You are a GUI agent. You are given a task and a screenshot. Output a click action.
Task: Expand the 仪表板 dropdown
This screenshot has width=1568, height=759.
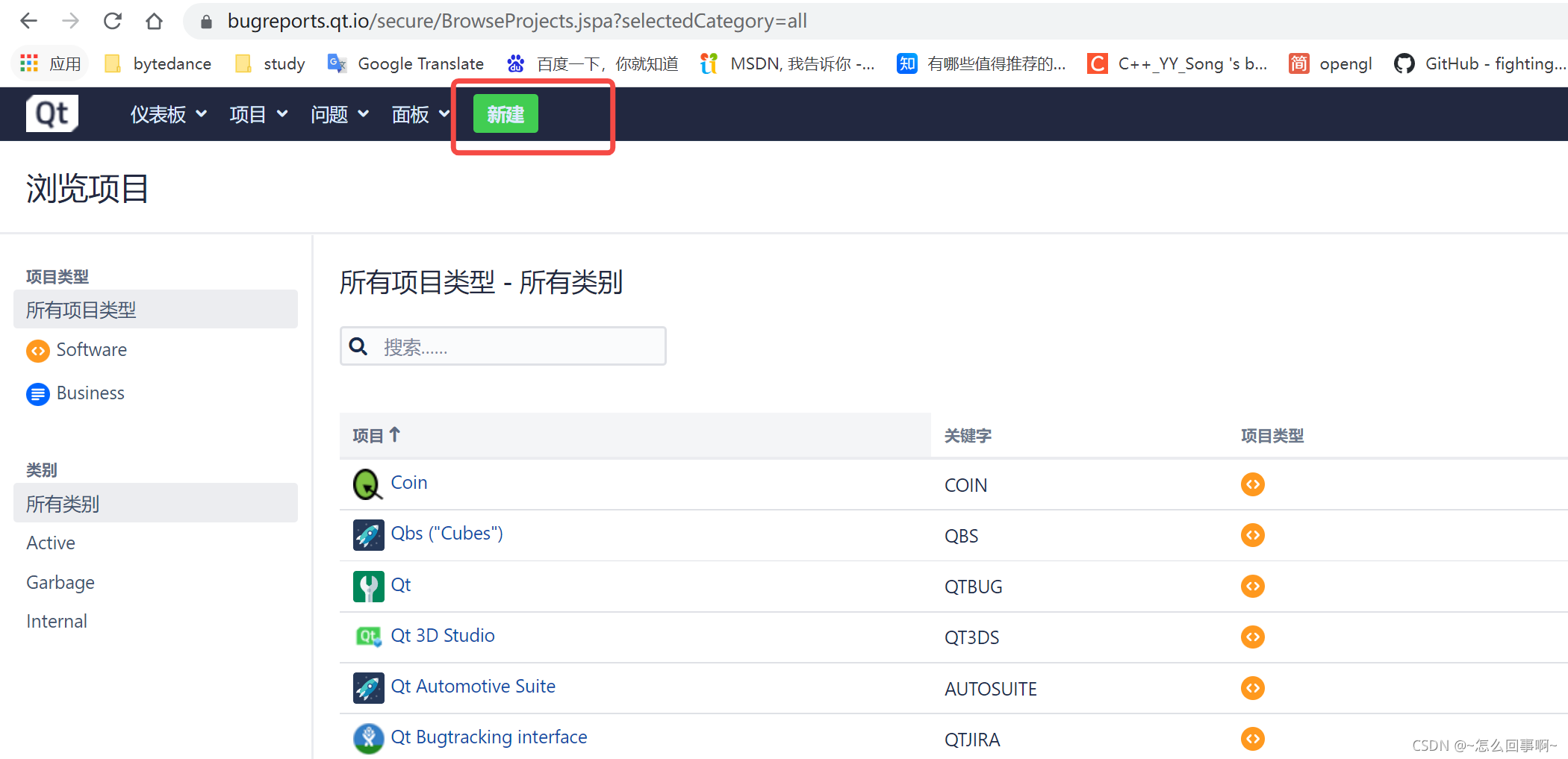(x=167, y=113)
